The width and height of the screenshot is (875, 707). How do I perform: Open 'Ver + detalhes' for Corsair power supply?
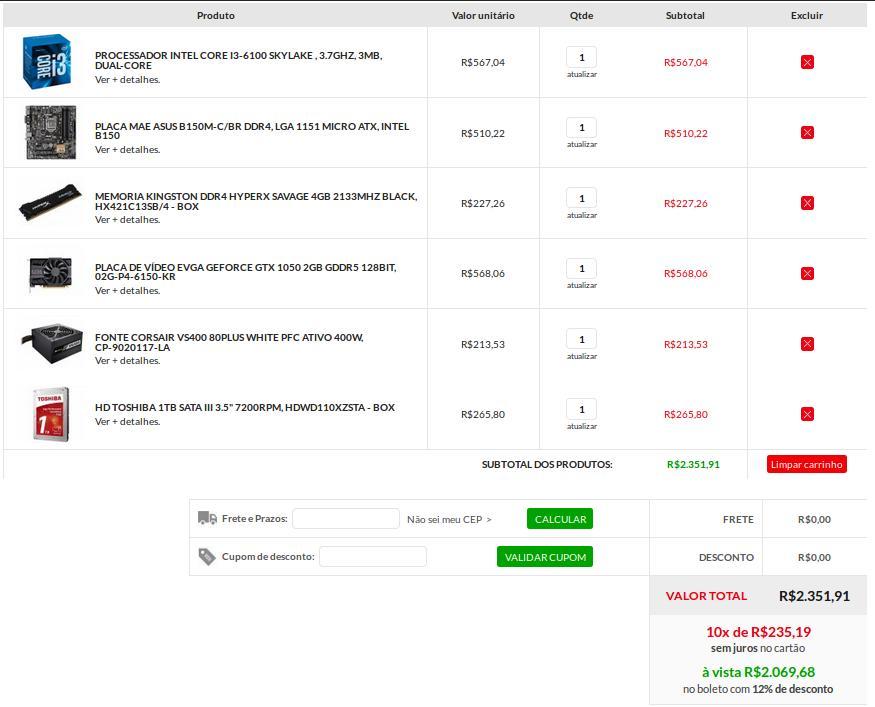tap(127, 361)
